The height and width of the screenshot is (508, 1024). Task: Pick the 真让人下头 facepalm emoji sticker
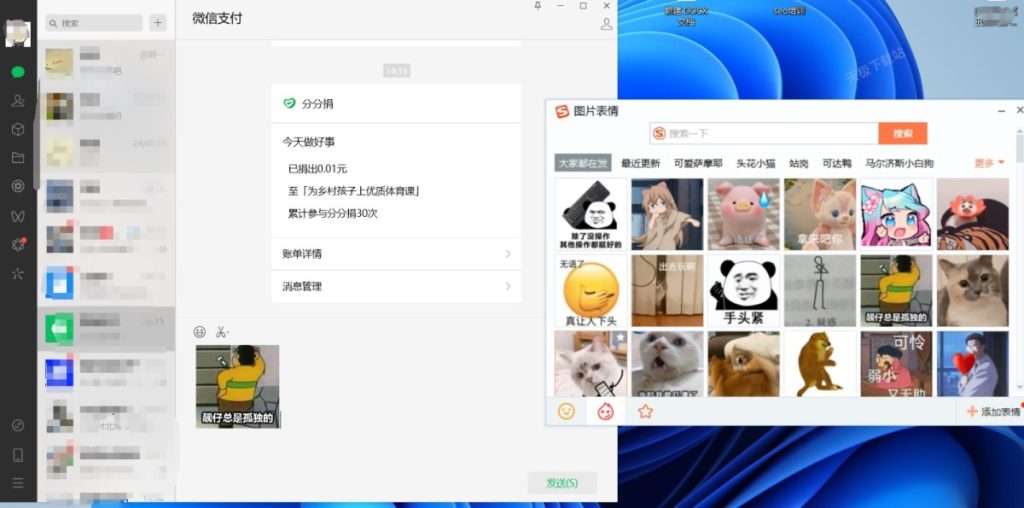point(590,291)
